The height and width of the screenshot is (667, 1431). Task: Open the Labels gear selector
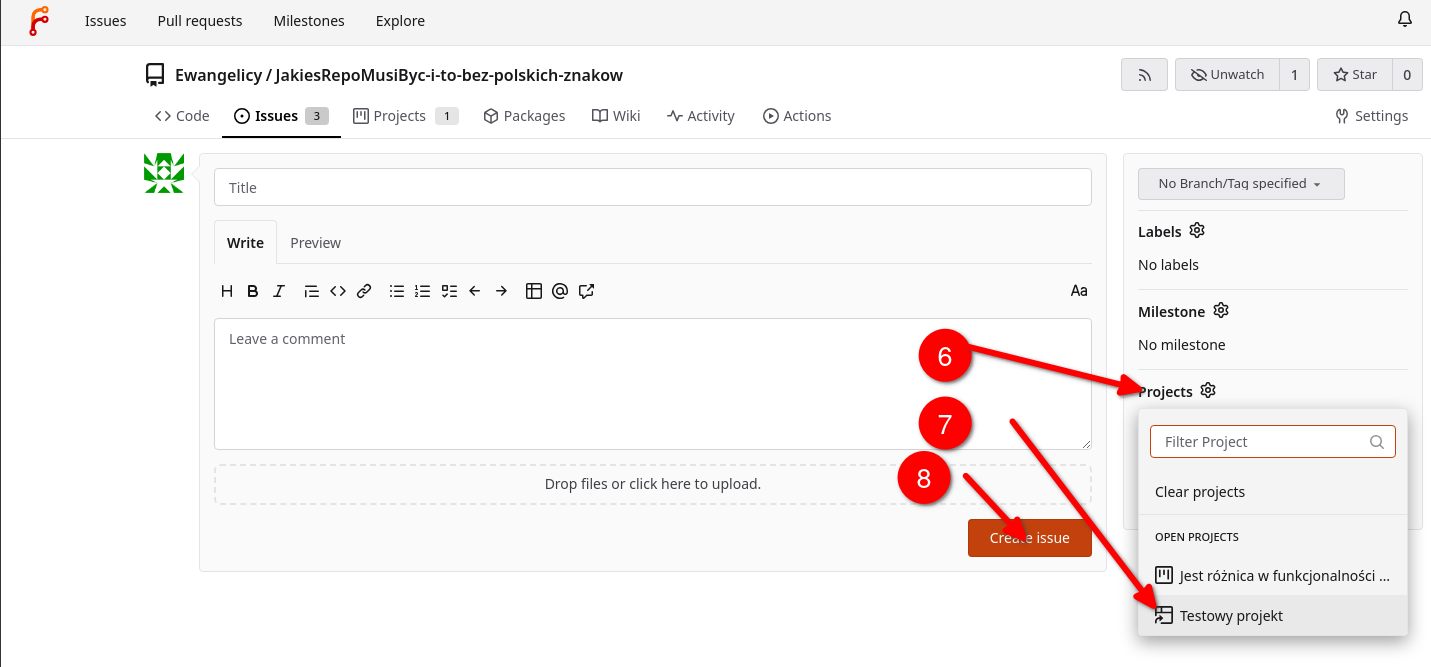click(1197, 231)
